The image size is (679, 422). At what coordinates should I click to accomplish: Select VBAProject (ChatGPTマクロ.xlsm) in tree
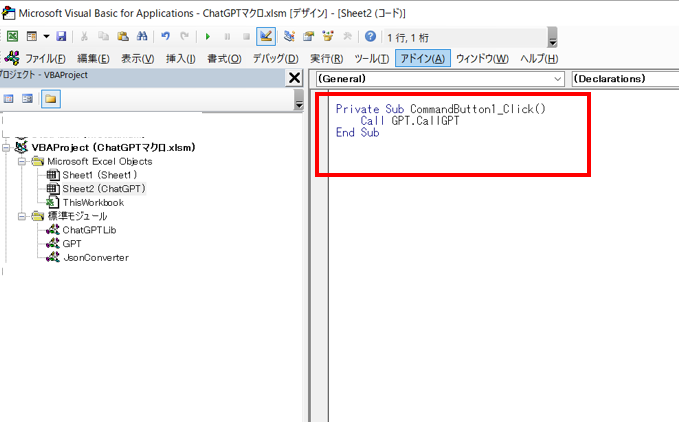point(113,148)
